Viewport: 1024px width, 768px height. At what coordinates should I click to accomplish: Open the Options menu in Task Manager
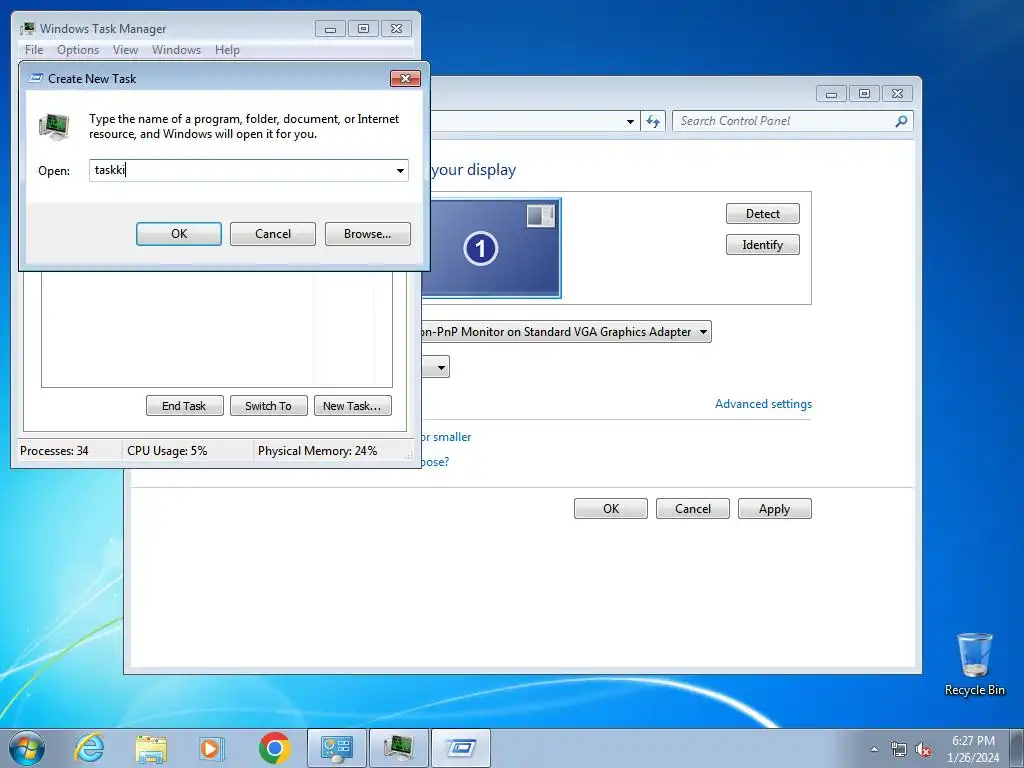click(x=78, y=50)
